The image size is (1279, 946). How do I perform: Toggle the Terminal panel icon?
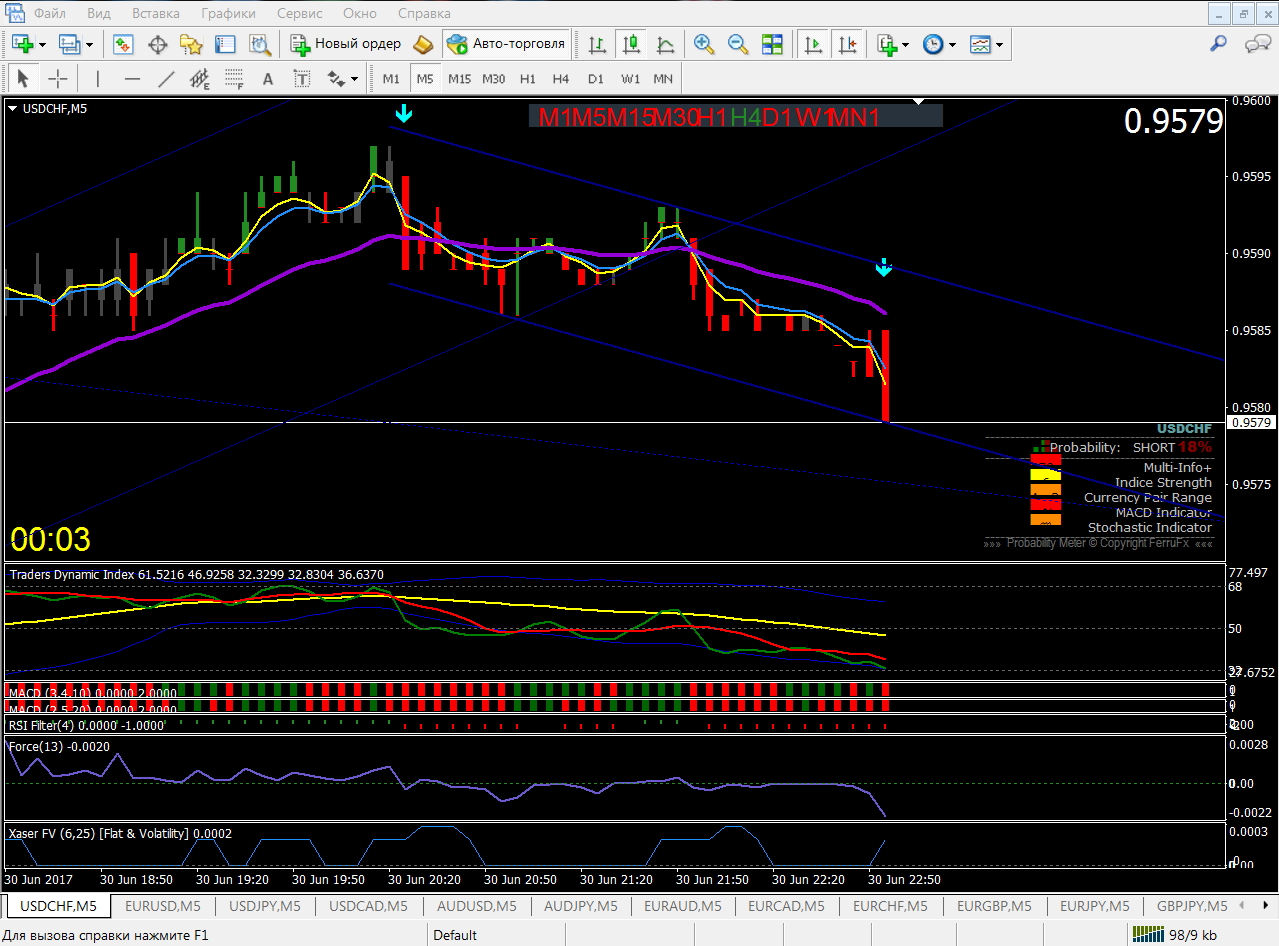pyautogui.click(x=225, y=44)
